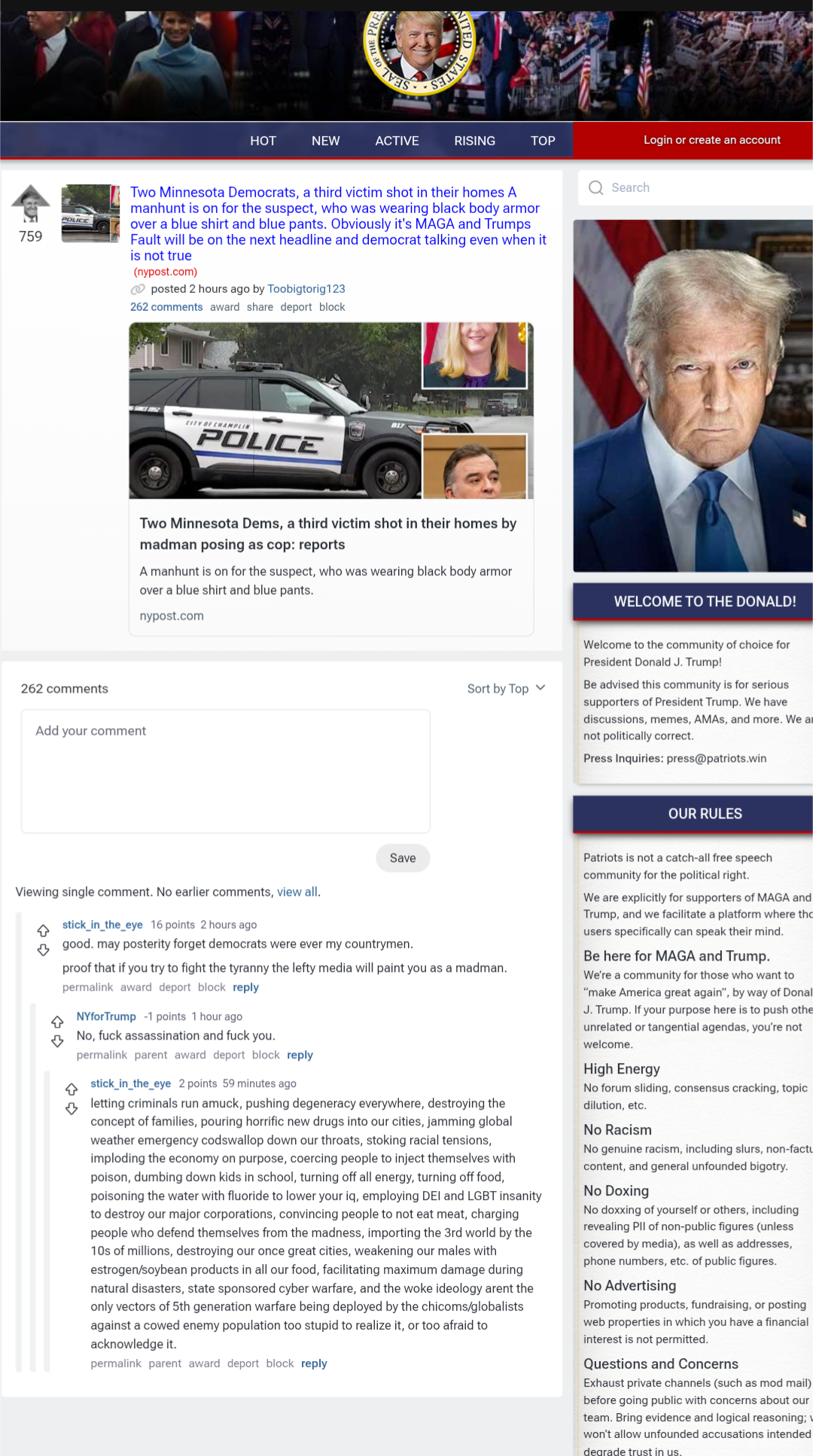The width and height of the screenshot is (813, 1456).
Task: Click award under the post
Action: tap(224, 307)
